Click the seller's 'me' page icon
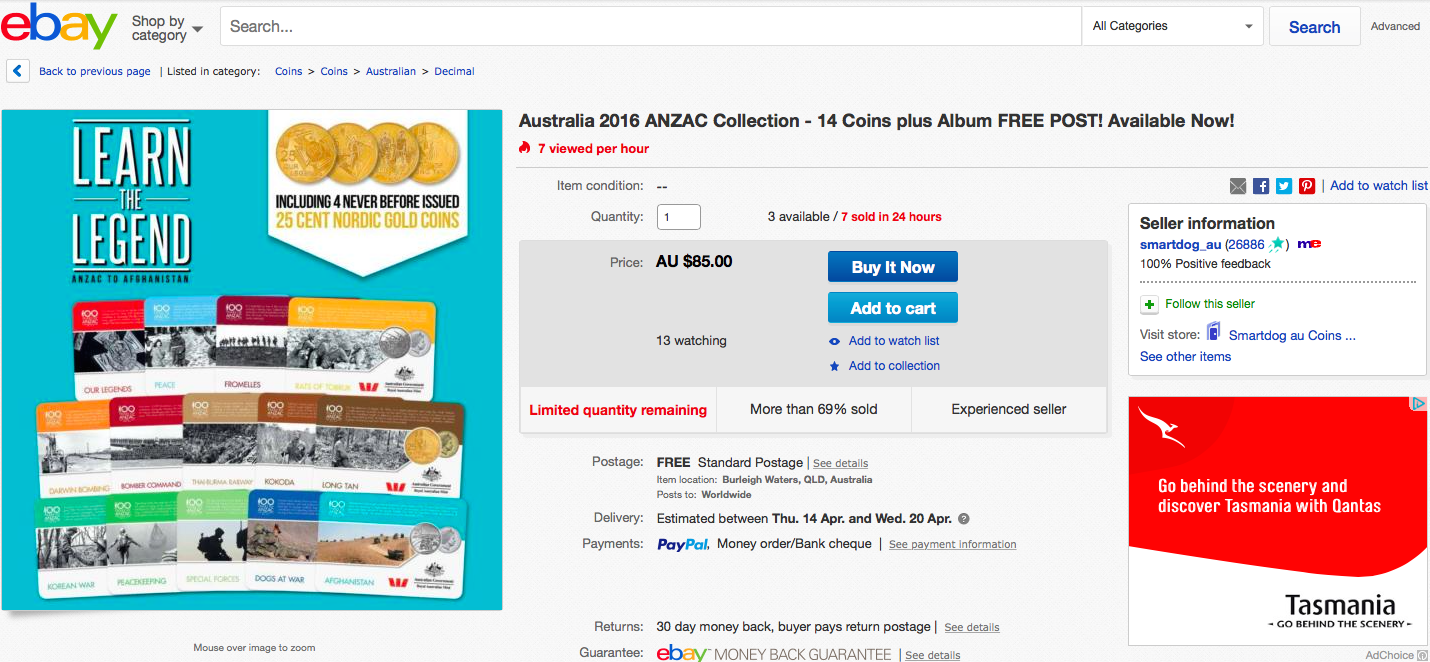The width and height of the screenshot is (1430, 662). (1309, 244)
